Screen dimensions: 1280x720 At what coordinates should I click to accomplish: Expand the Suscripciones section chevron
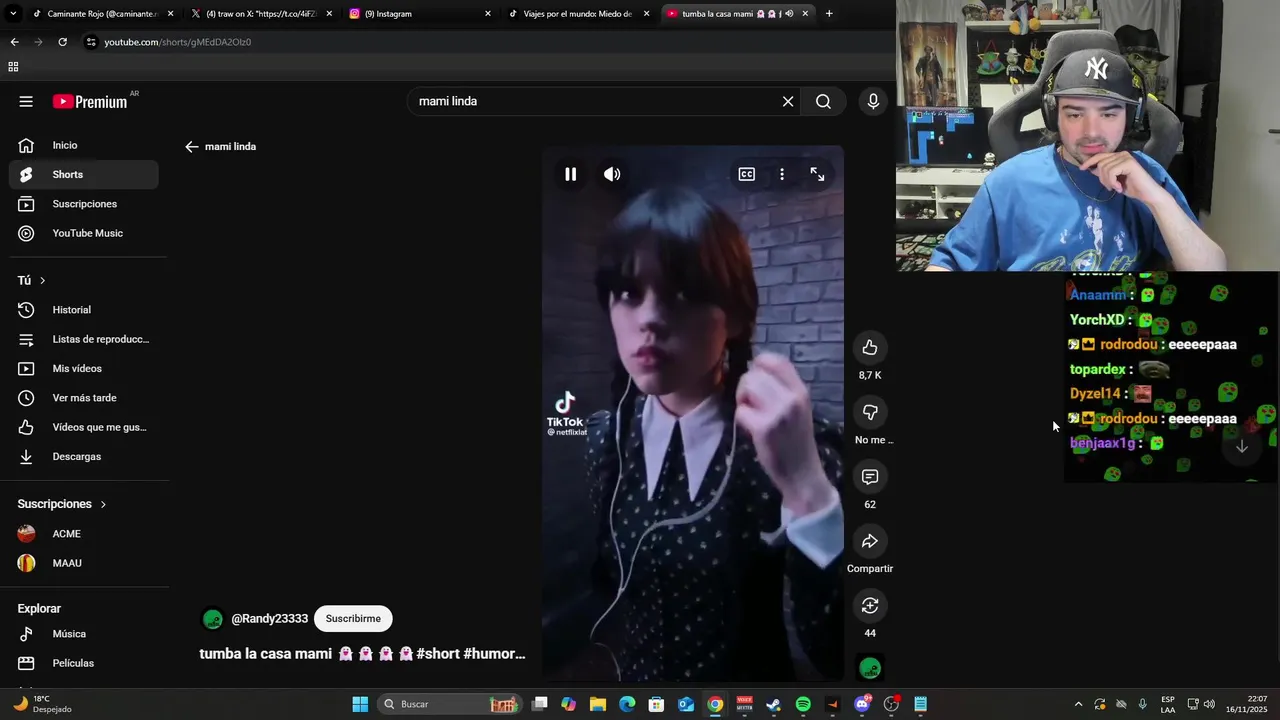point(103,504)
